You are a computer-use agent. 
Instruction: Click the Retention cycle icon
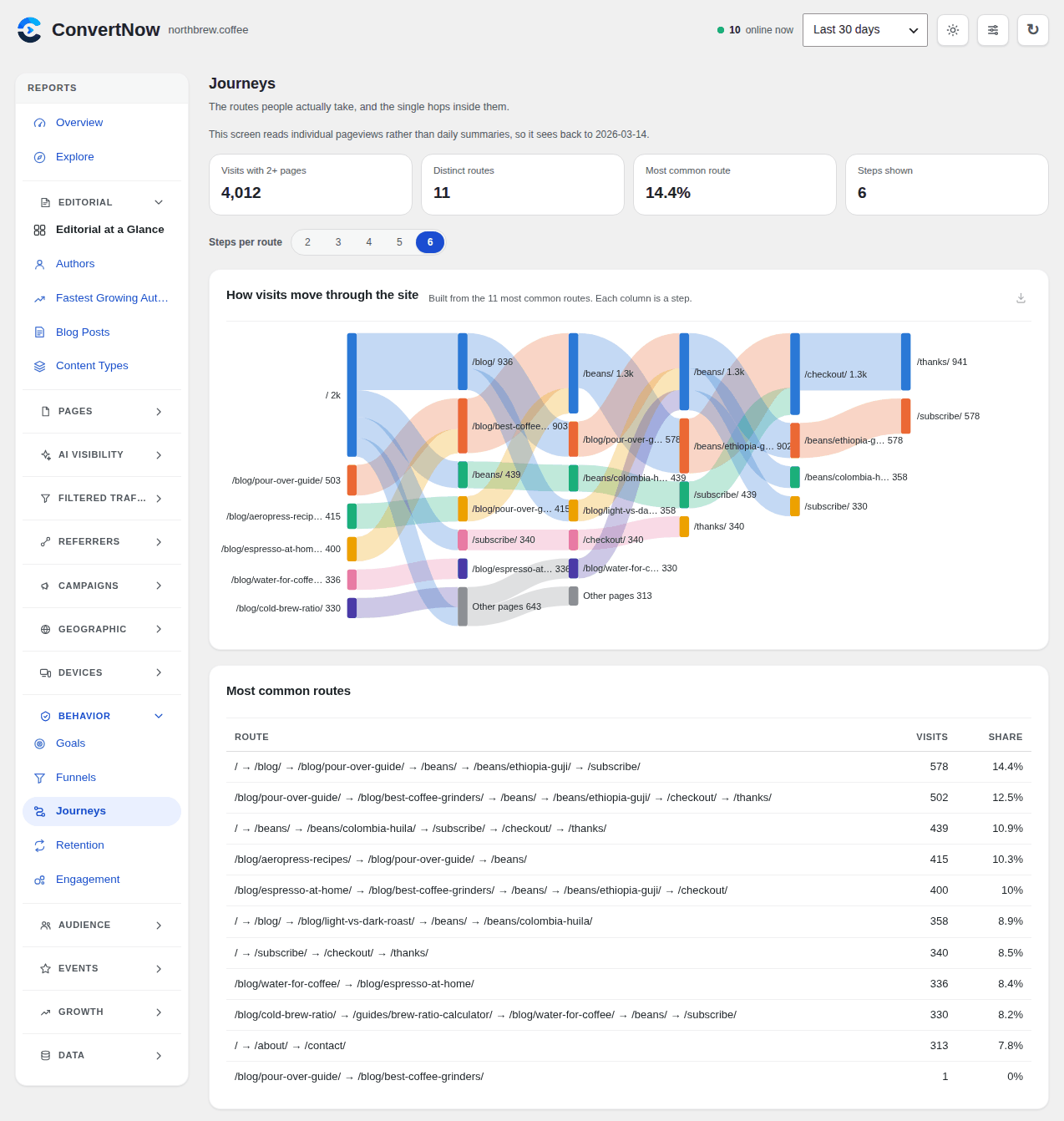pos(39,845)
